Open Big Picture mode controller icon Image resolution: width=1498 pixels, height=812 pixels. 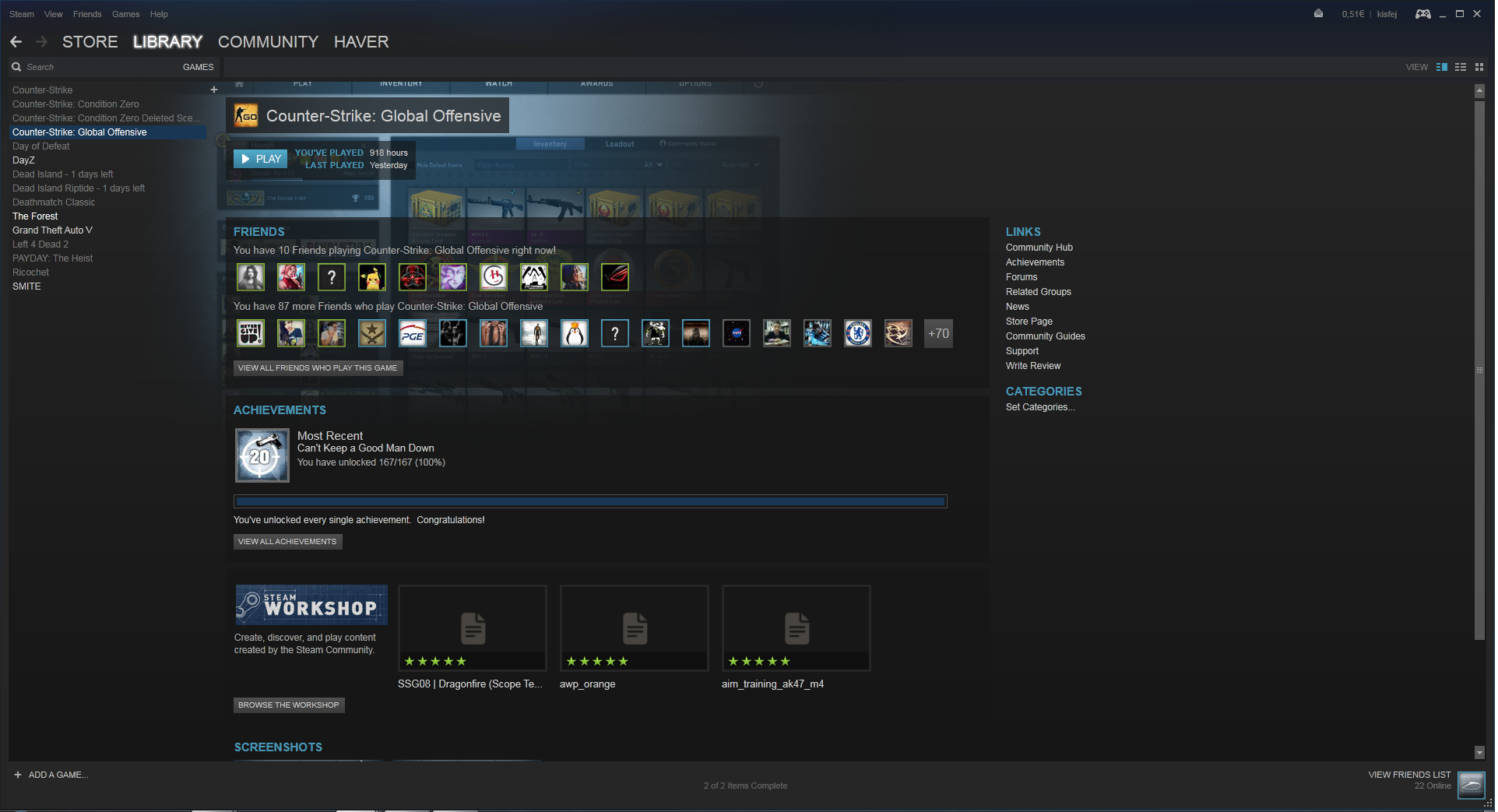coord(1422,14)
